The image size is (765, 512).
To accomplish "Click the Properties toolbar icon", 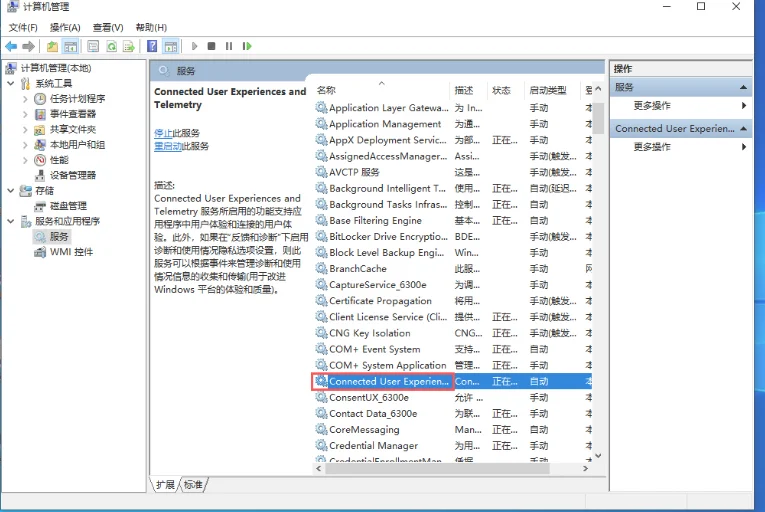I will pyautogui.click(x=92, y=46).
